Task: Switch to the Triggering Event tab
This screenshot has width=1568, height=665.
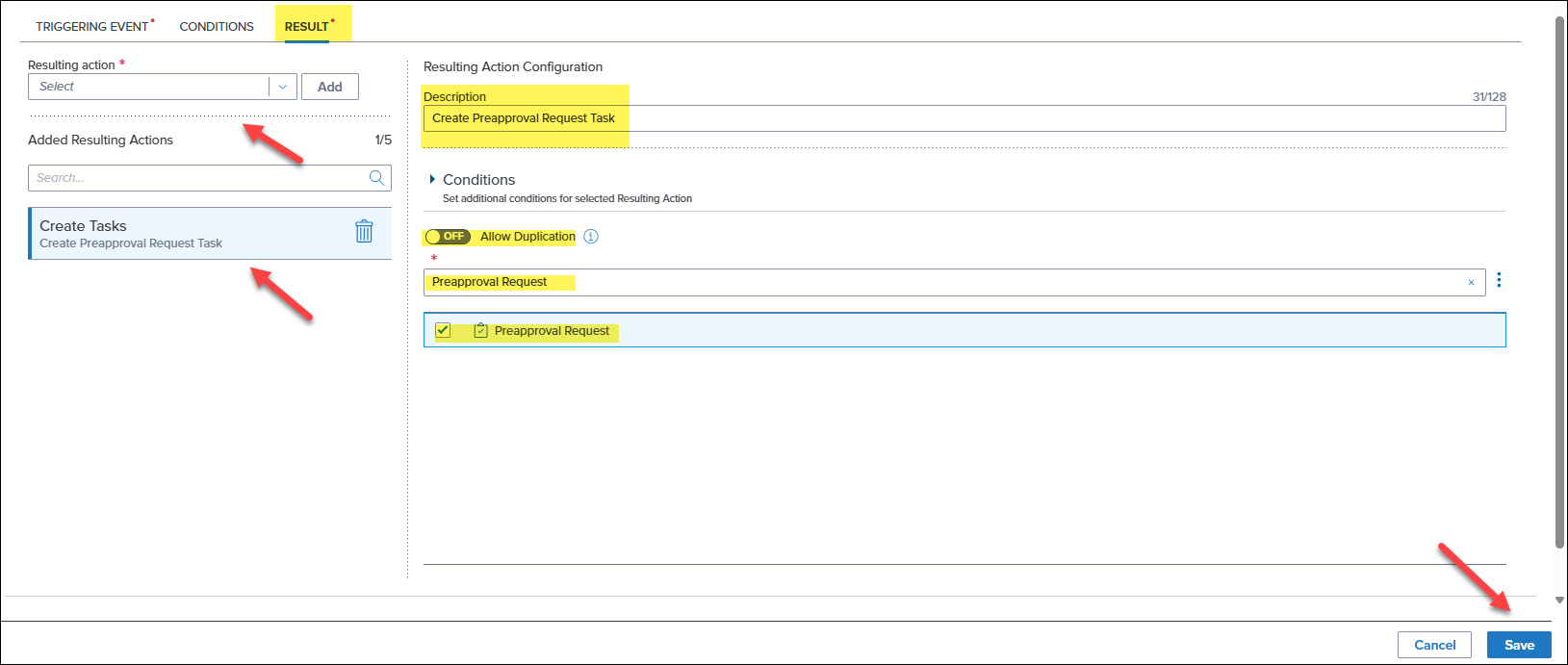Action: coord(92,26)
